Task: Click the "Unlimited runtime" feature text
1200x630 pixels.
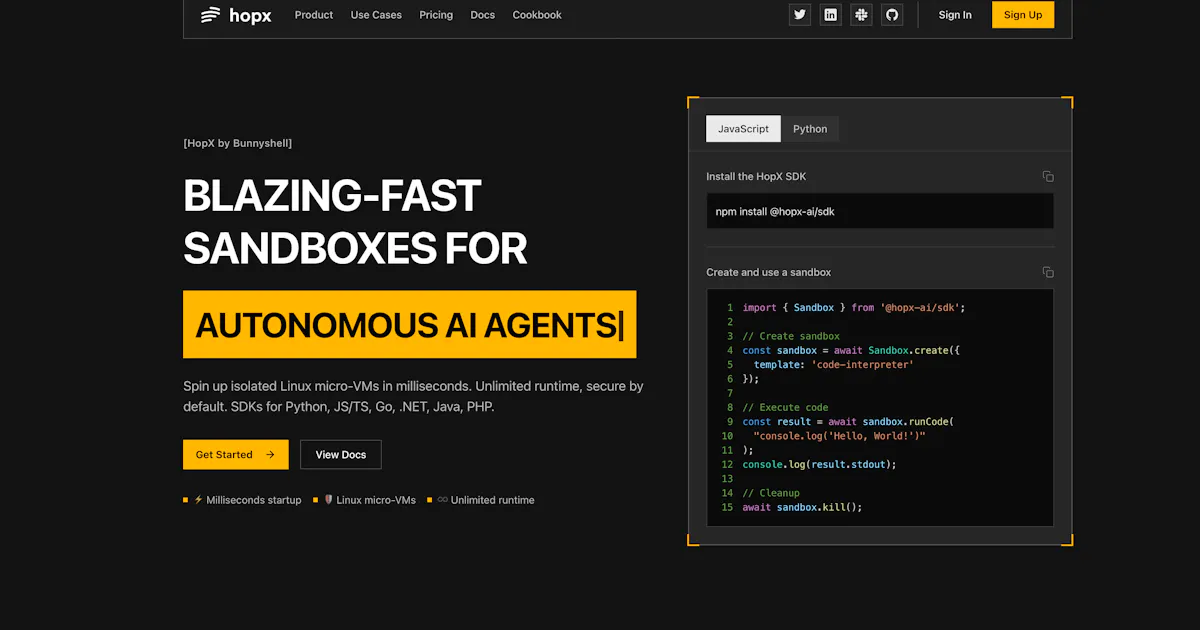Action: [x=493, y=500]
